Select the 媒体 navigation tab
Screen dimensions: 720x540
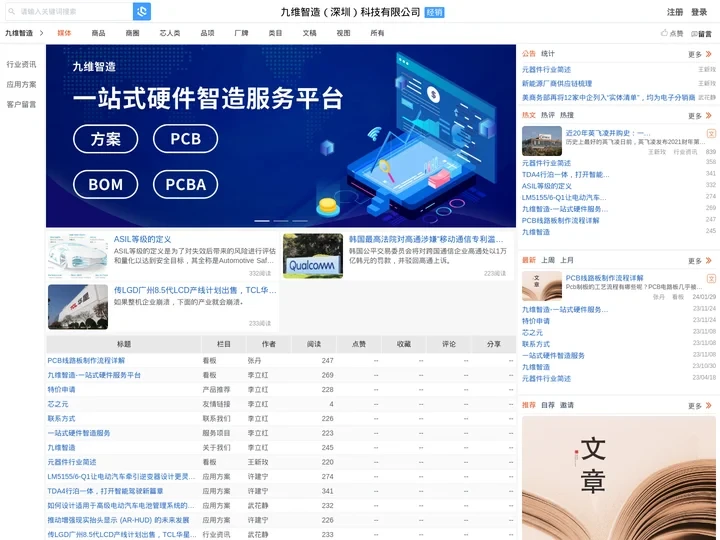tap(64, 33)
